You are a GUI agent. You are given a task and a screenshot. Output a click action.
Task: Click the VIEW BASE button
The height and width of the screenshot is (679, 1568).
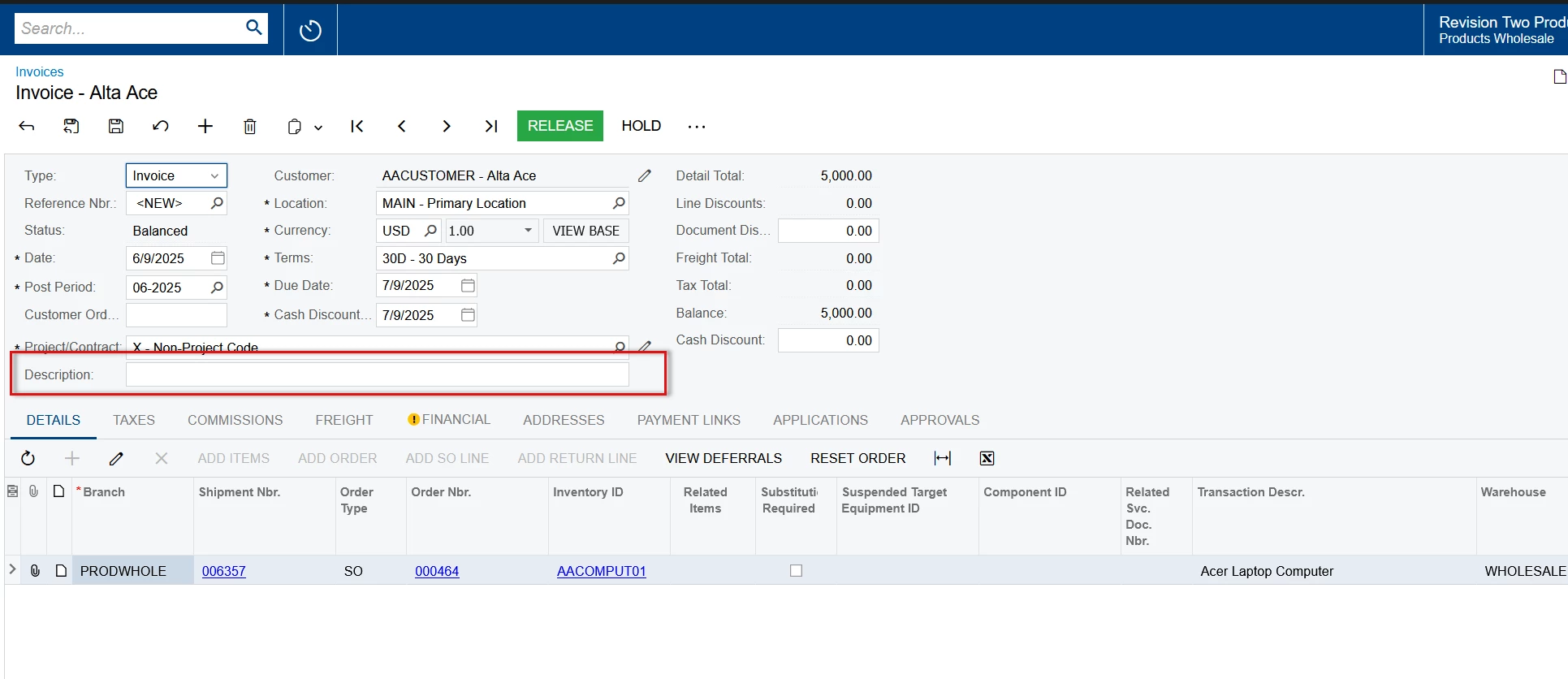coord(586,231)
